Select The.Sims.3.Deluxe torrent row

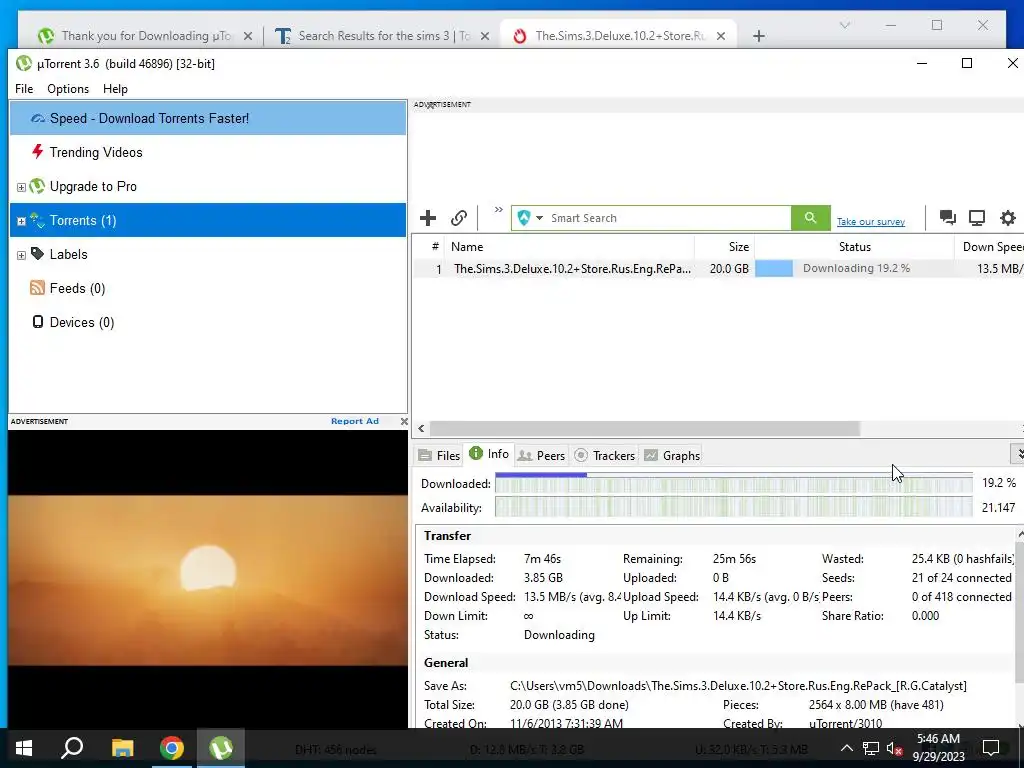[x=718, y=268]
